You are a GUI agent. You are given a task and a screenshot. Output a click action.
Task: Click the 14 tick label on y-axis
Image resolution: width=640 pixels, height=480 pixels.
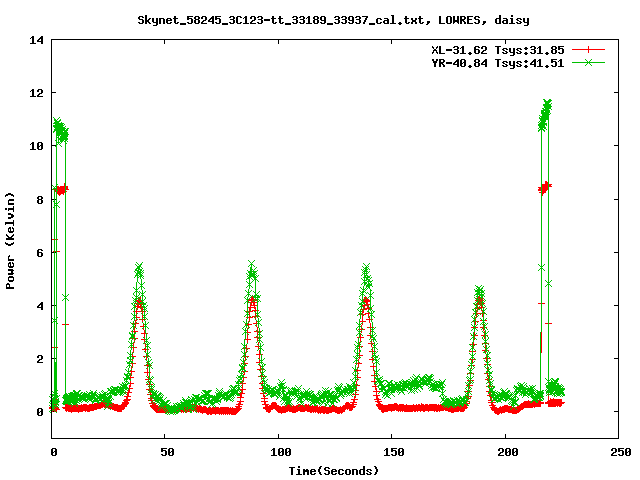pyautogui.click(x=37, y=40)
